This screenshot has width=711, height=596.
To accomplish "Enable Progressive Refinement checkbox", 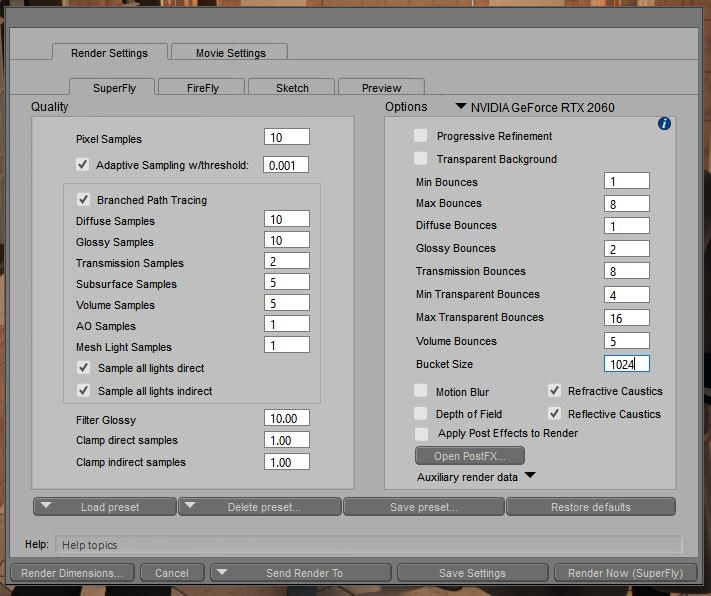I will coord(421,136).
